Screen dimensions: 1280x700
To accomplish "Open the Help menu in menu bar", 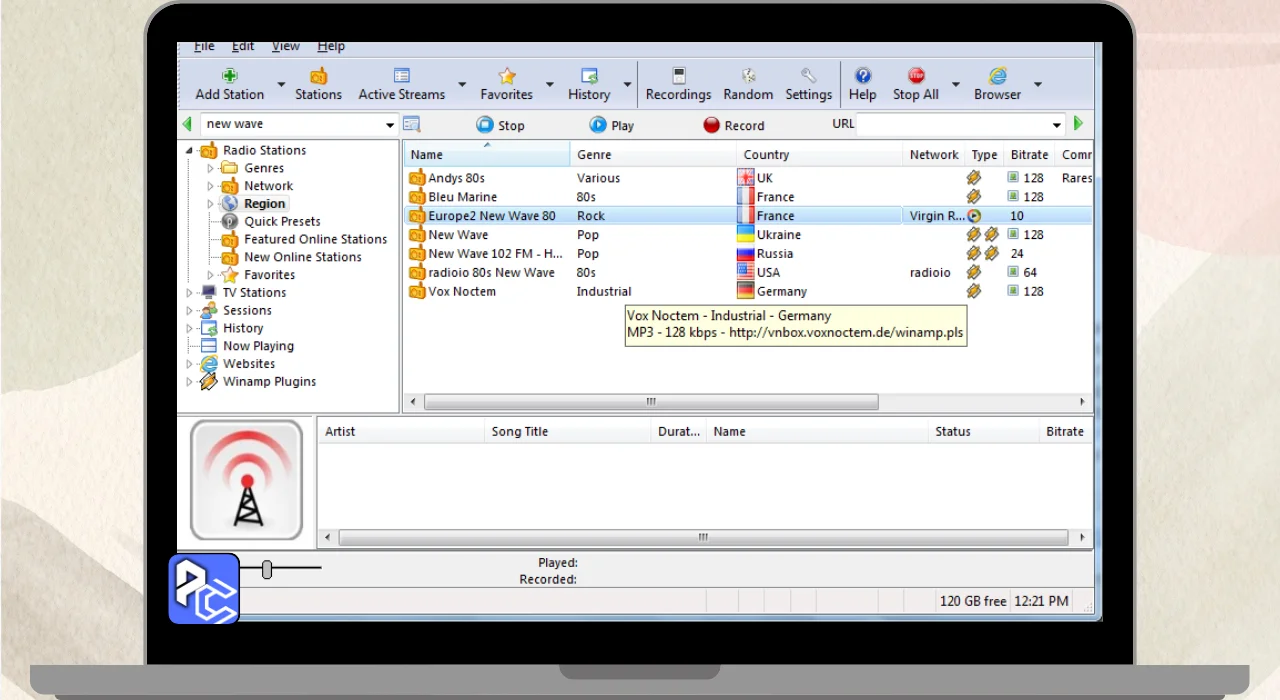I will 331,47.
